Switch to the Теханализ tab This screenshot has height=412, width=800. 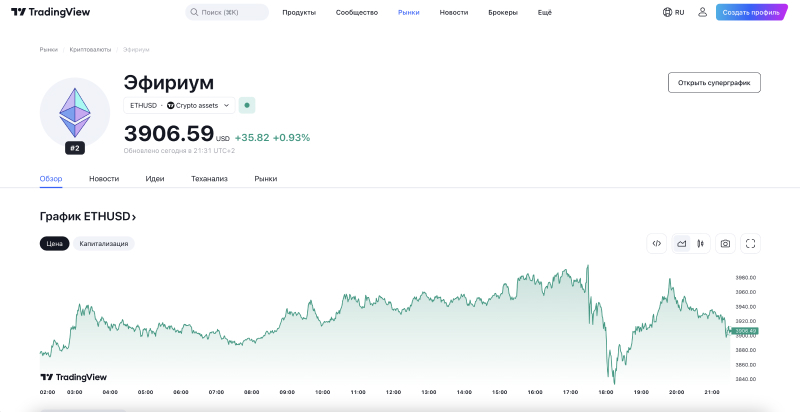coord(209,178)
